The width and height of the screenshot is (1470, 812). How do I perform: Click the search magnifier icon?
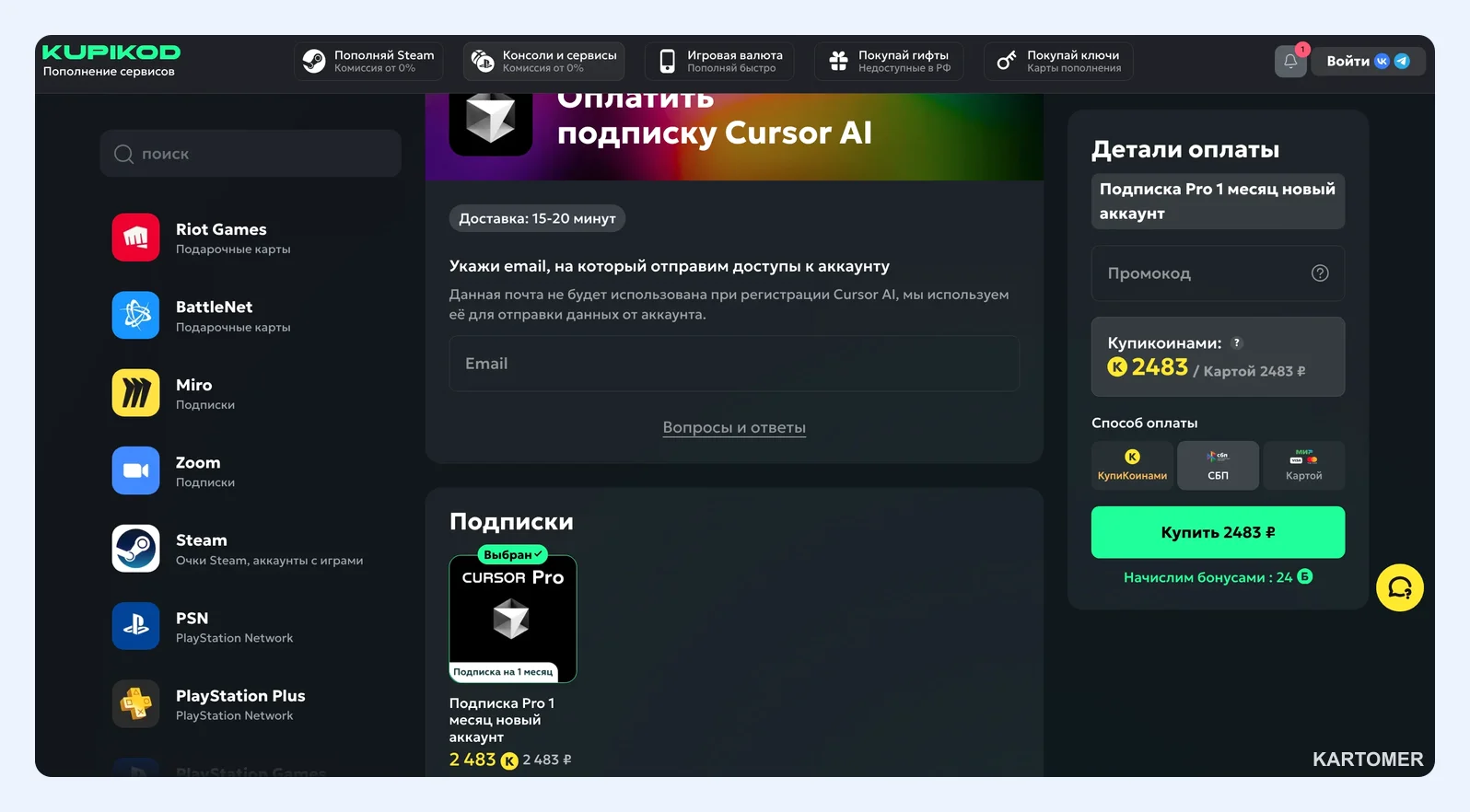tap(123, 154)
